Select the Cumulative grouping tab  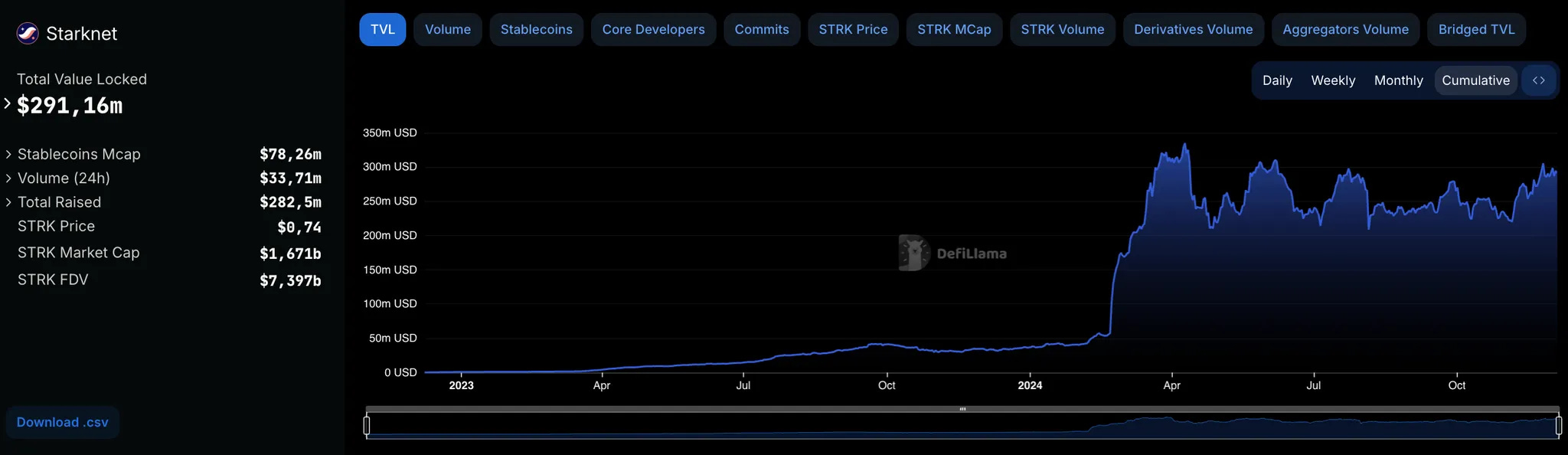pos(1476,80)
